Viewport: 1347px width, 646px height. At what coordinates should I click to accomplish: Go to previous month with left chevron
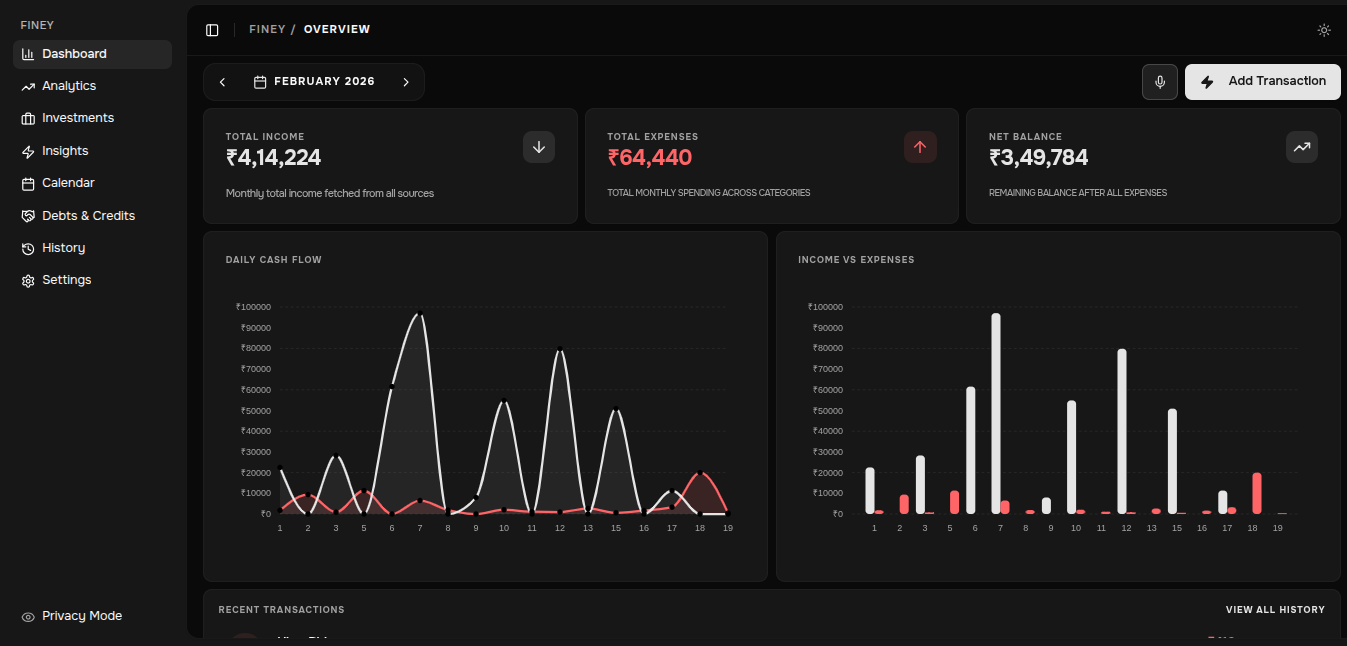point(222,82)
